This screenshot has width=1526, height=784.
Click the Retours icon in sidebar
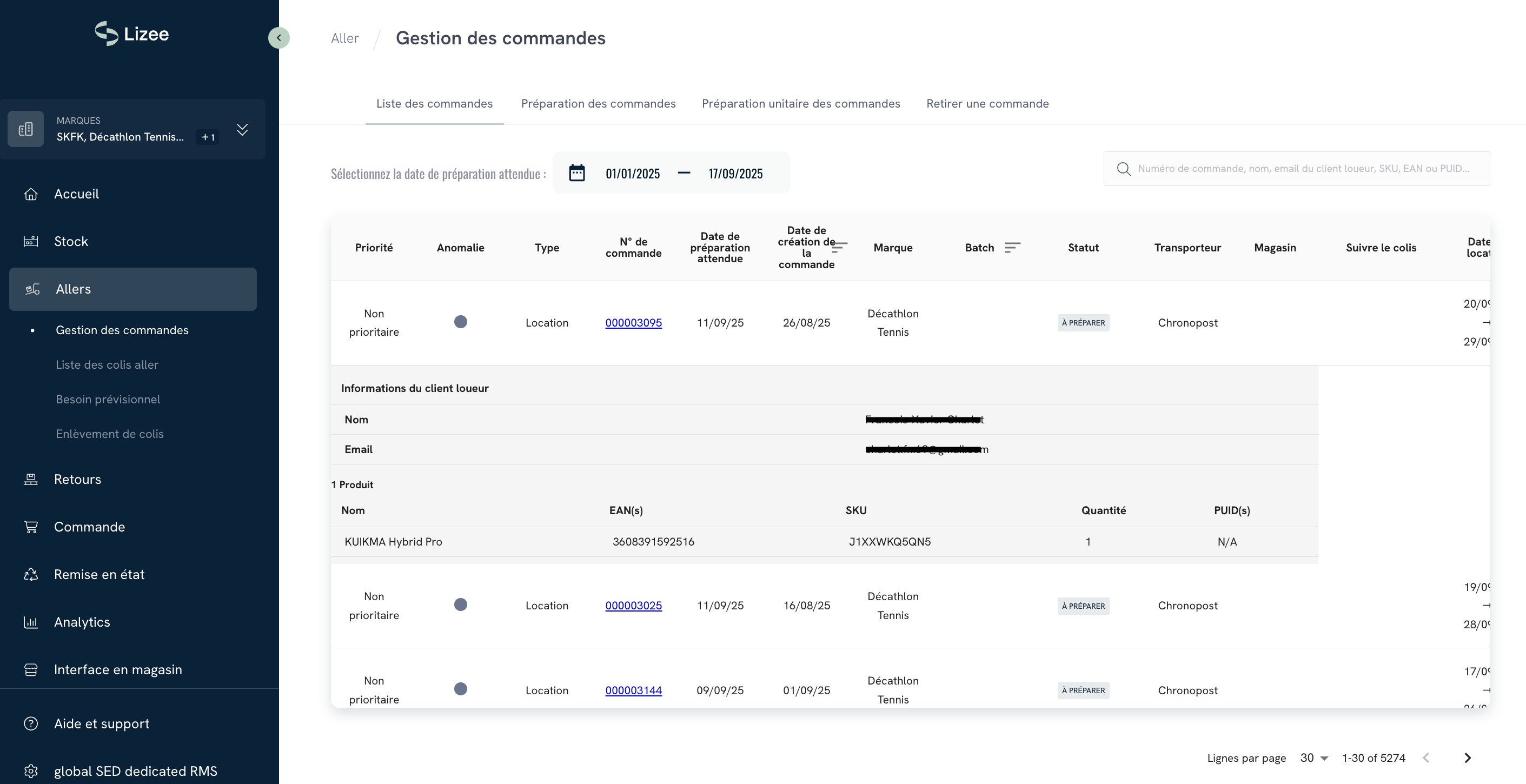(31, 480)
